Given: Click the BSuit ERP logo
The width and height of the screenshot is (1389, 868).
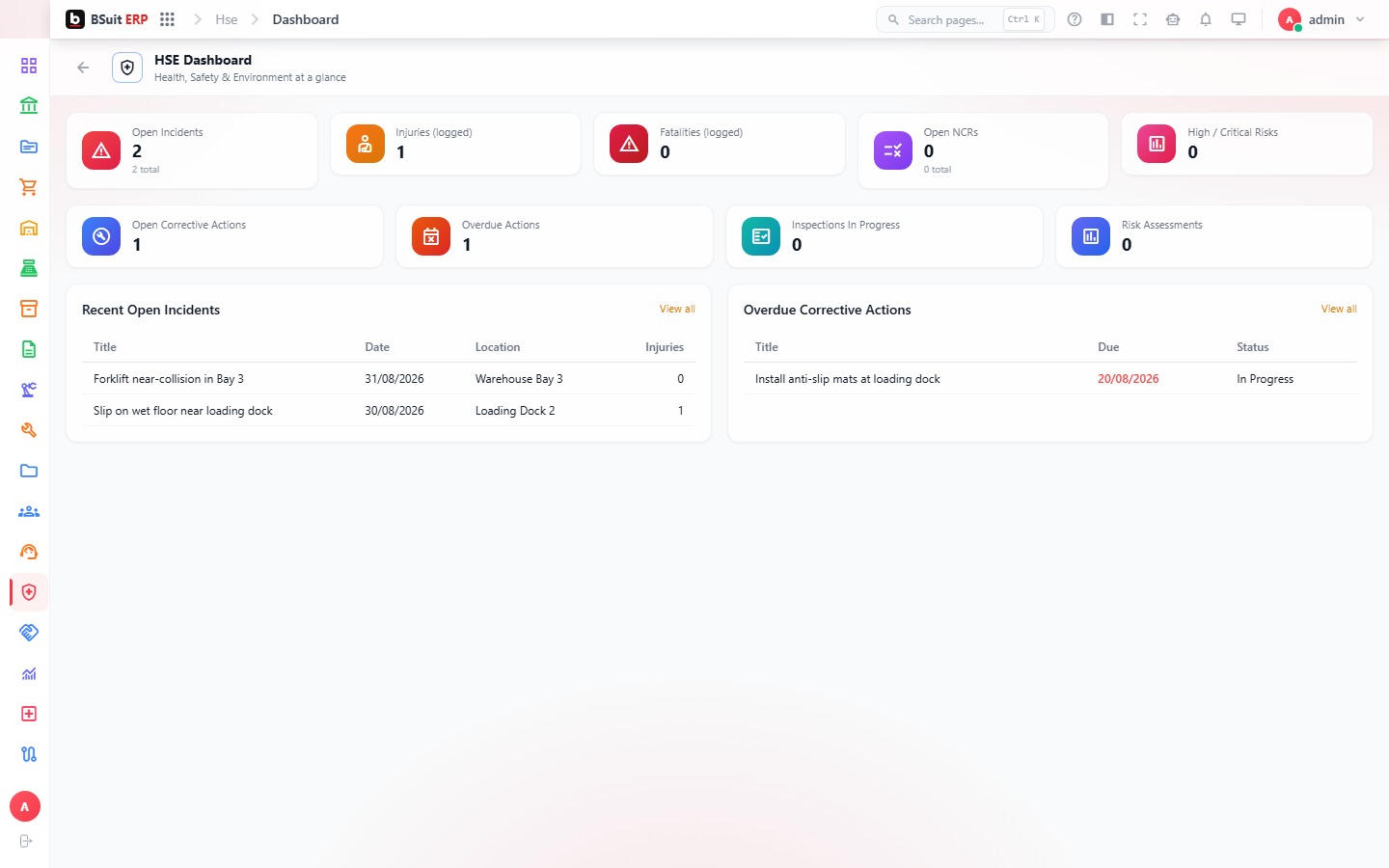Looking at the screenshot, I should [107, 19].
